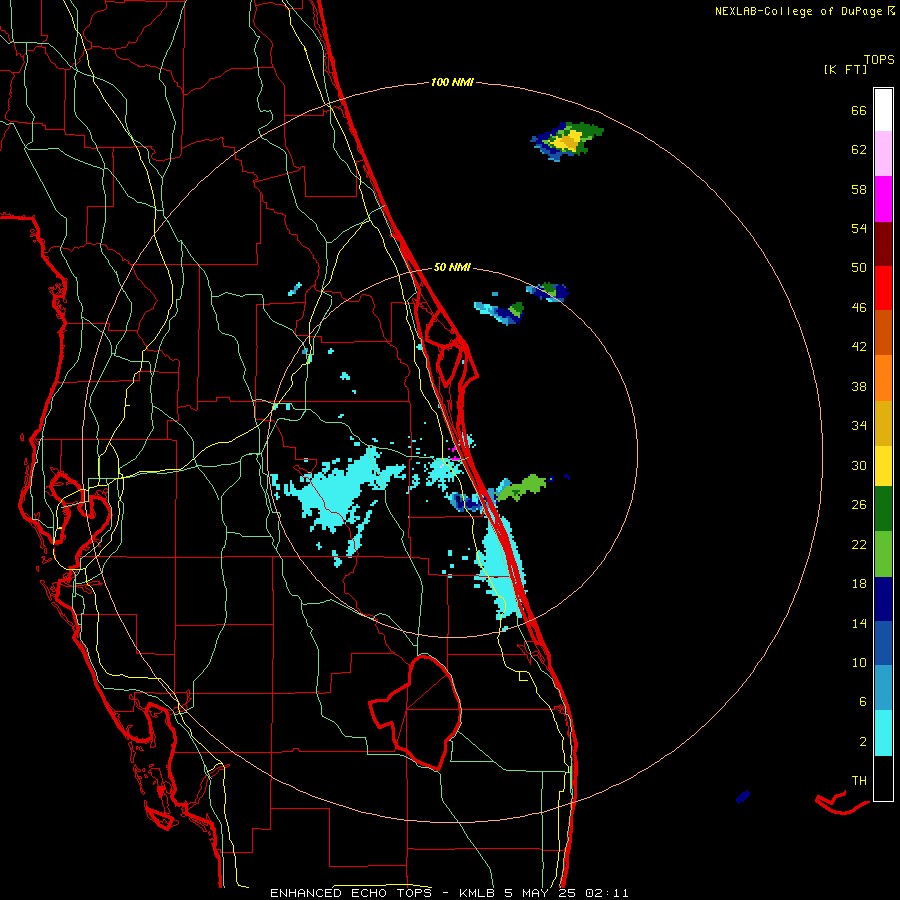900x900 pixels.
Task: Click the bright red legend swatch
Action: [883, 288]
